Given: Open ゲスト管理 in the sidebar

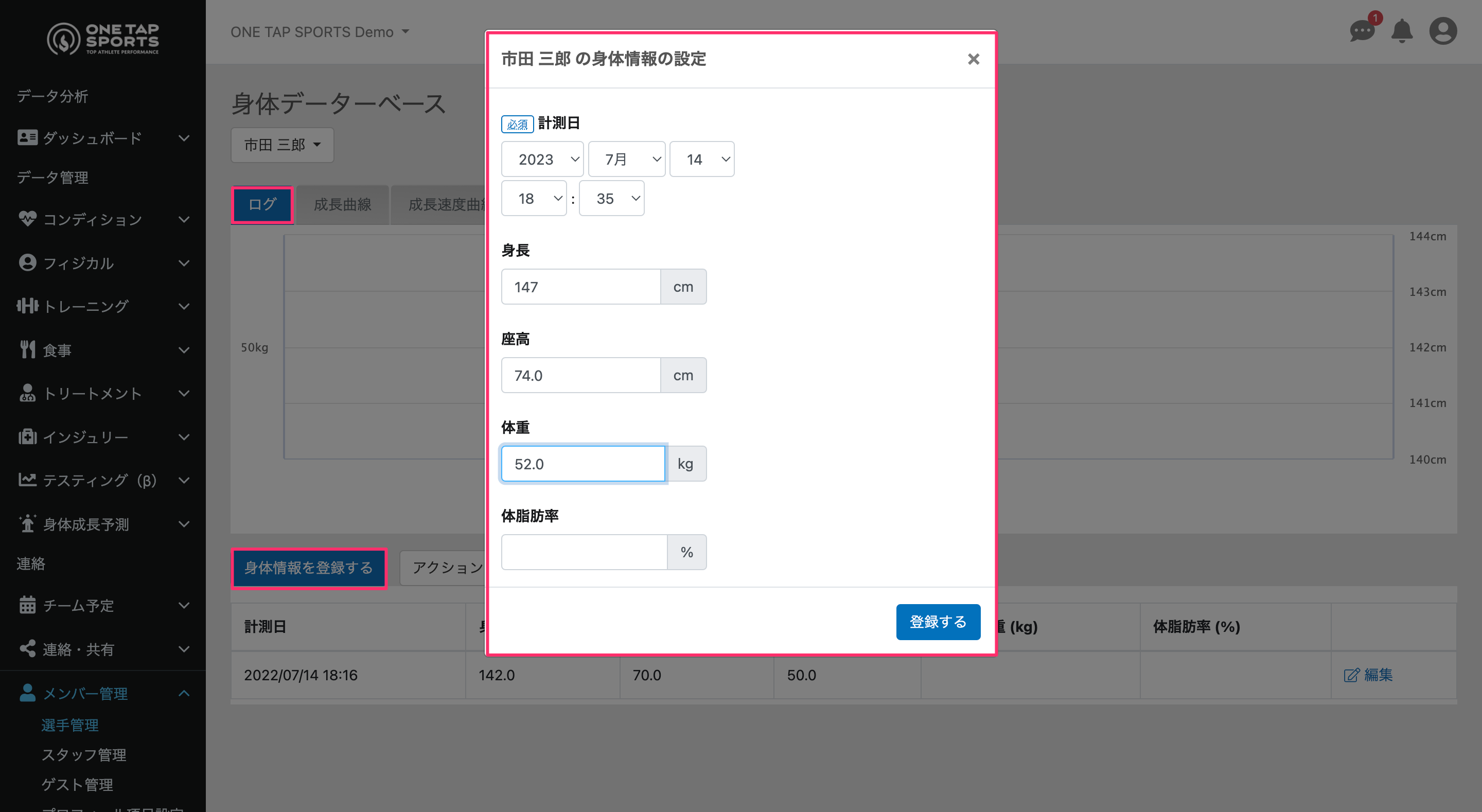Looking at the screenshot, I should click(x=77, y=784).
